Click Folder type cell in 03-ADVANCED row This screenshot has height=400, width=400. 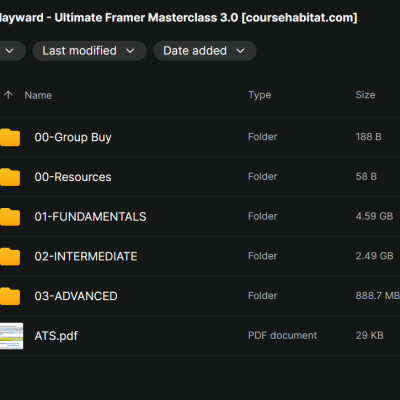click(262, 295)
